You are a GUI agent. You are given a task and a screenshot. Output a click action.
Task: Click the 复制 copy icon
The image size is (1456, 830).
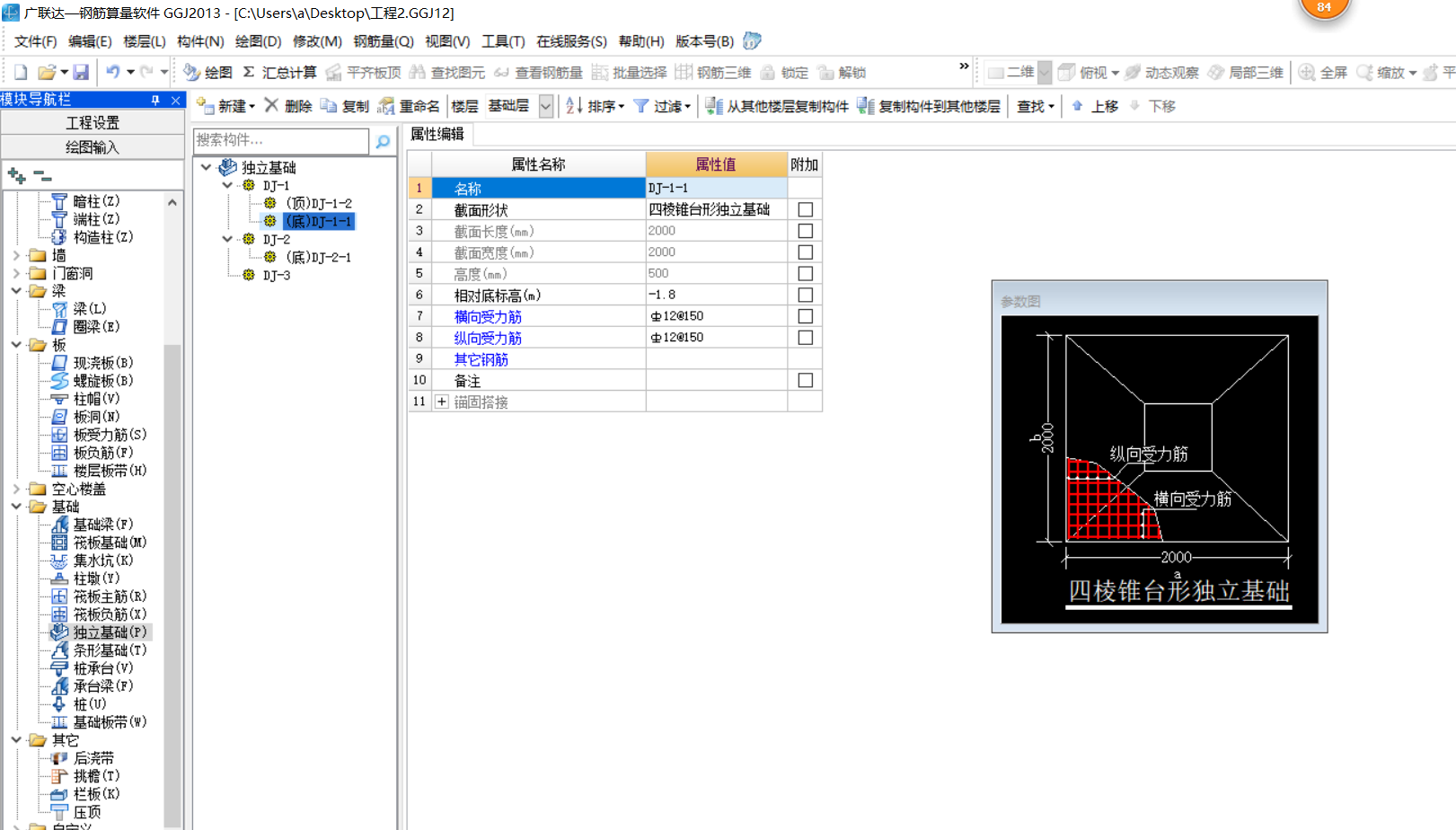click(x=329, y=106)
